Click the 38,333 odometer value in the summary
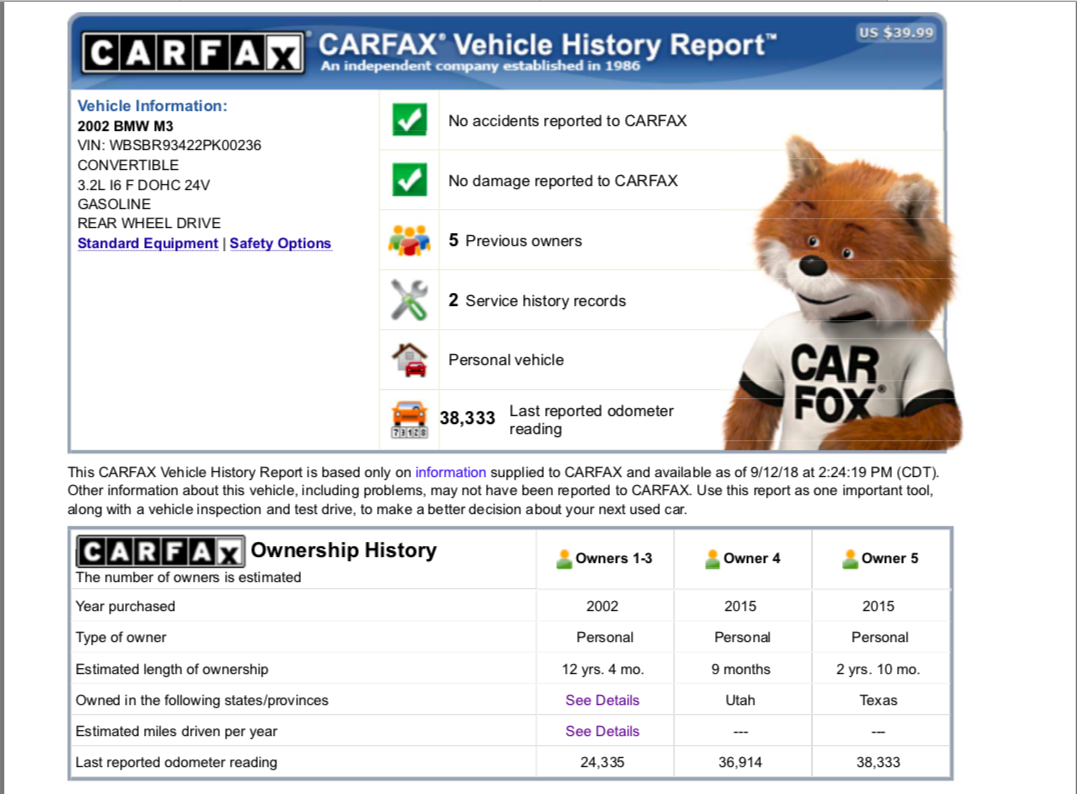Screen dimensions: 1077x794 coord(467,418)
